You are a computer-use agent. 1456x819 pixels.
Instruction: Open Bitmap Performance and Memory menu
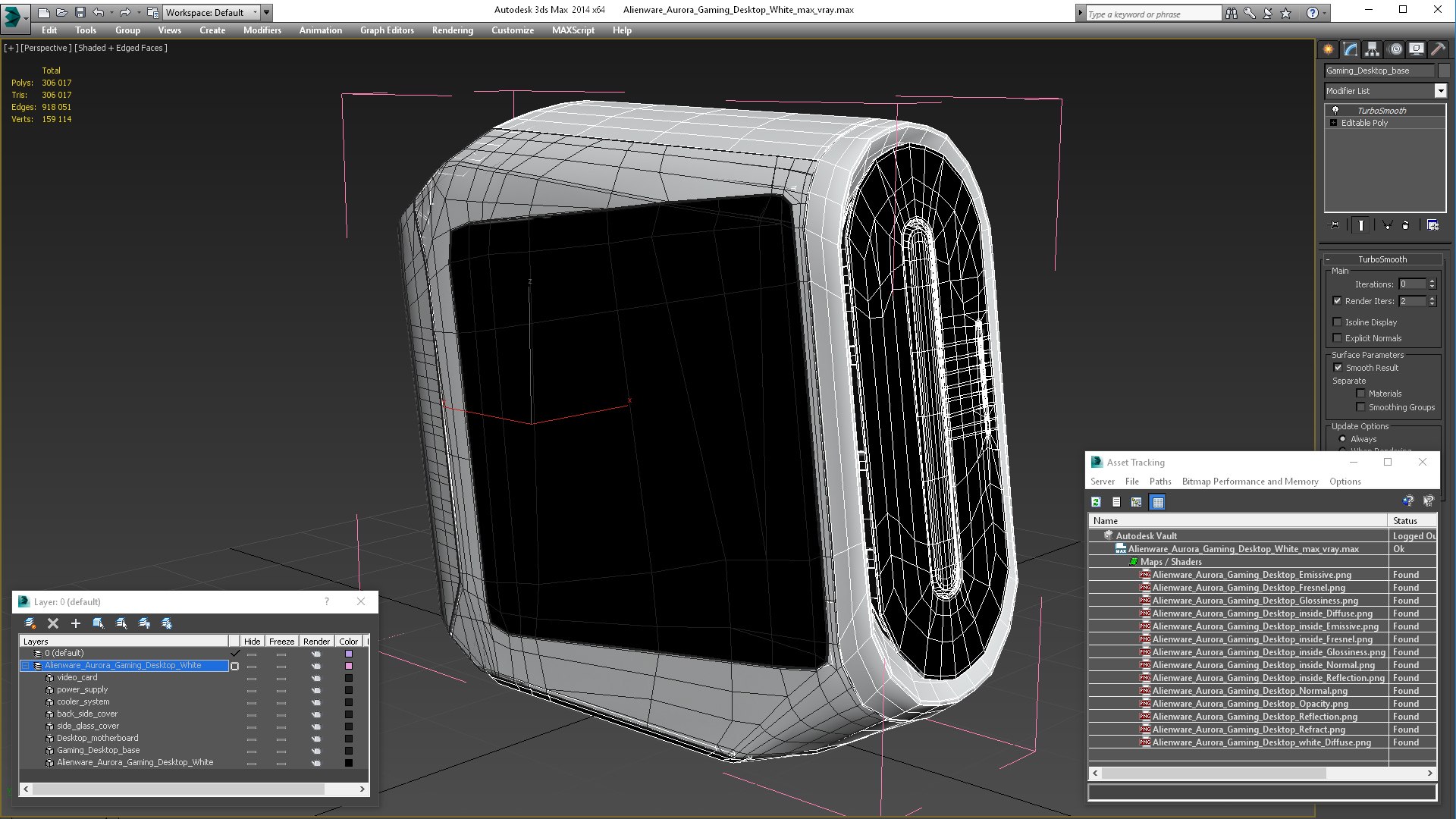coord(1250,482)
